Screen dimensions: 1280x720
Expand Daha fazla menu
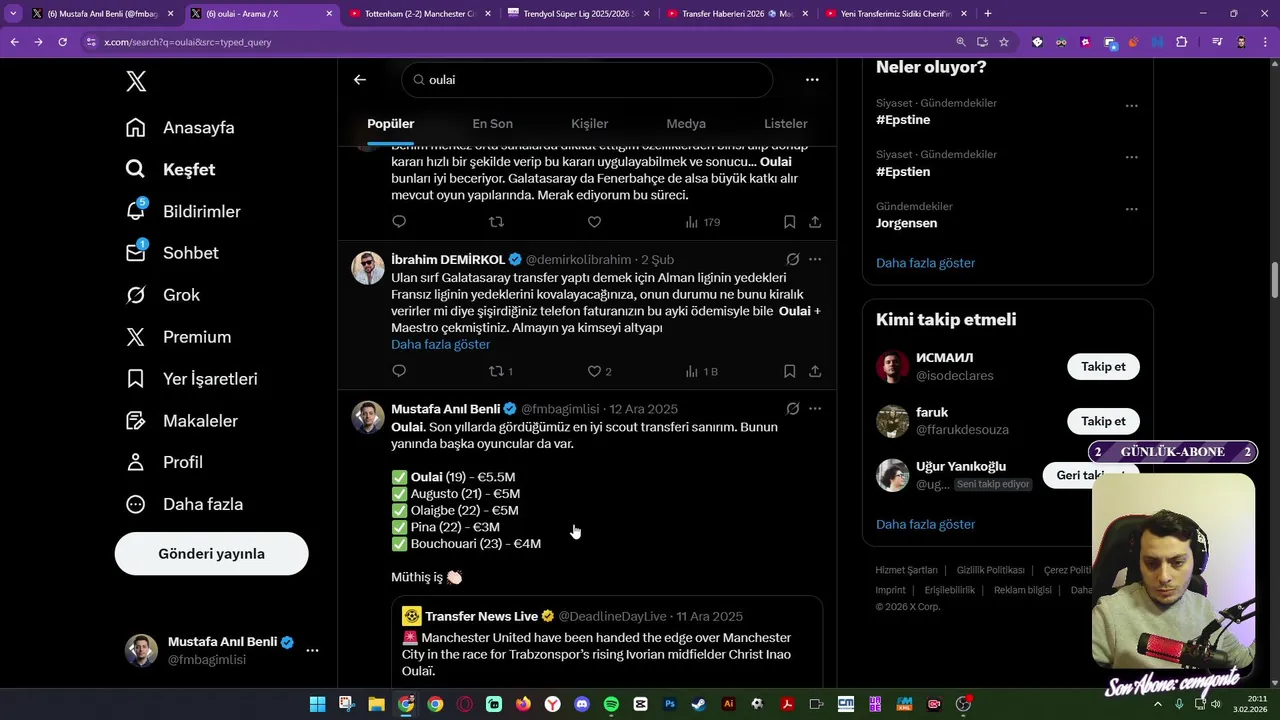(x=184, y=504)
